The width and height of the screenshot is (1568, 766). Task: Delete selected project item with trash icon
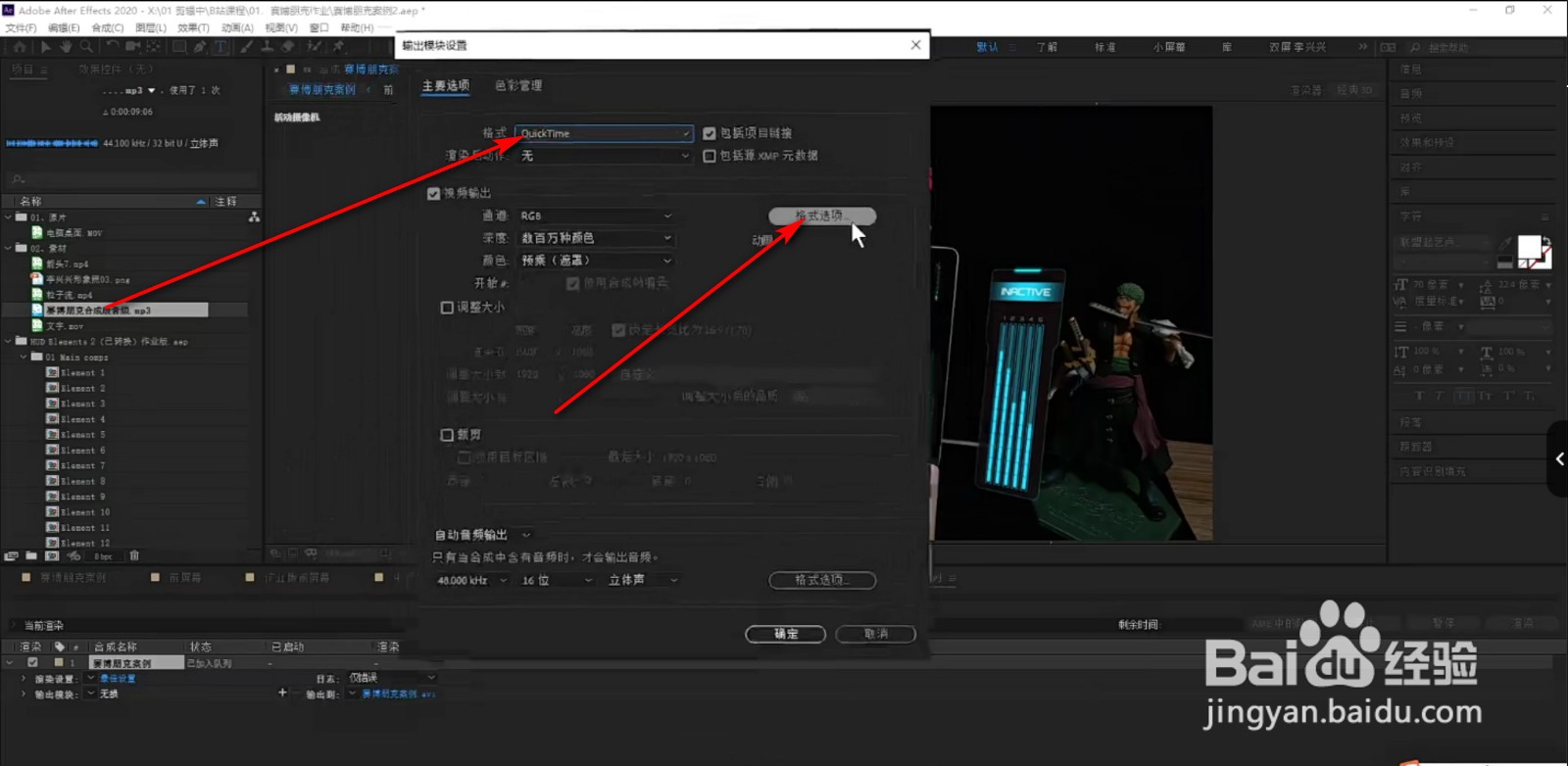click(134, 555)
